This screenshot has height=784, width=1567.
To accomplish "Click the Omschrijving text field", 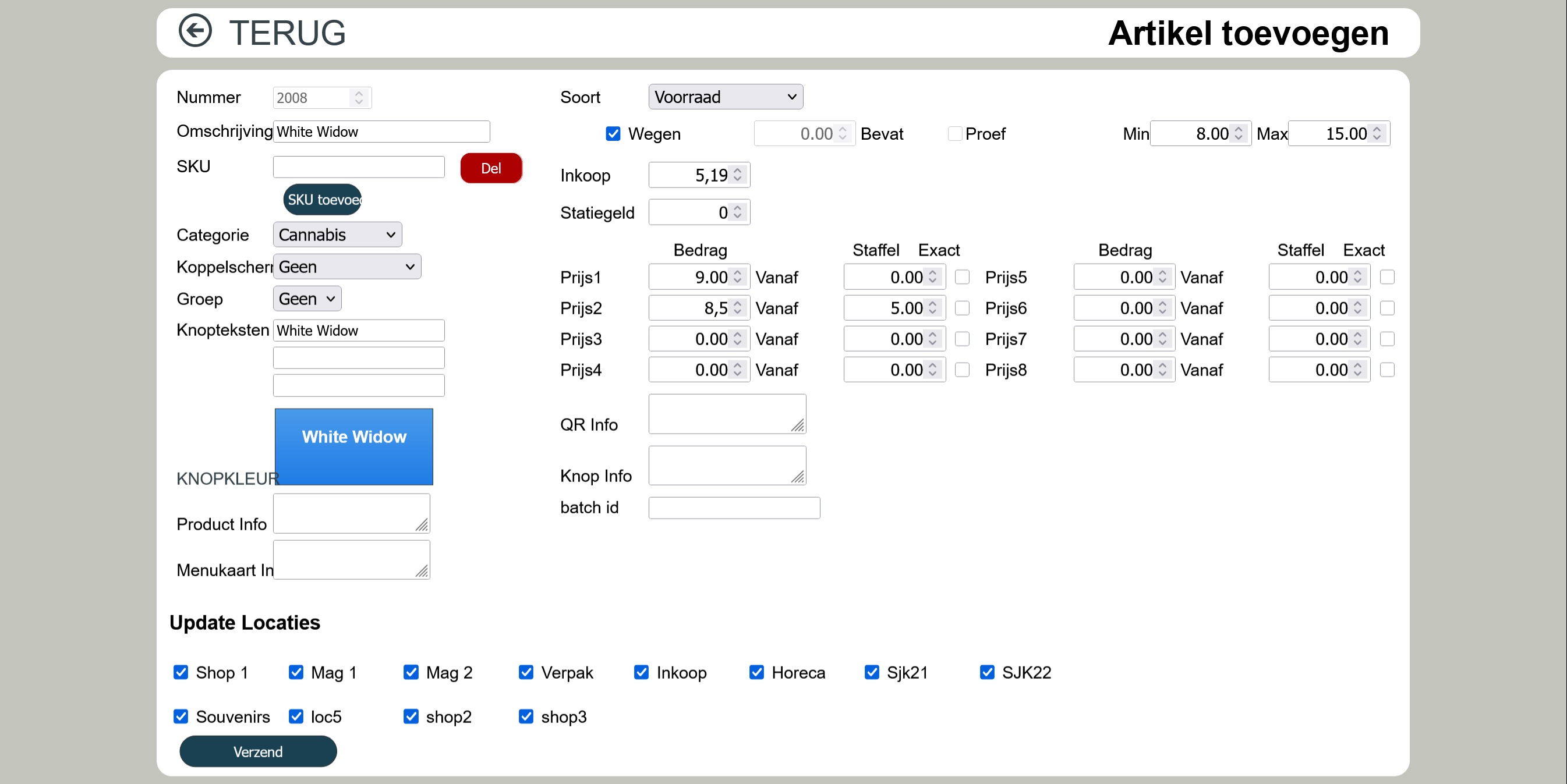I will 381,132.
